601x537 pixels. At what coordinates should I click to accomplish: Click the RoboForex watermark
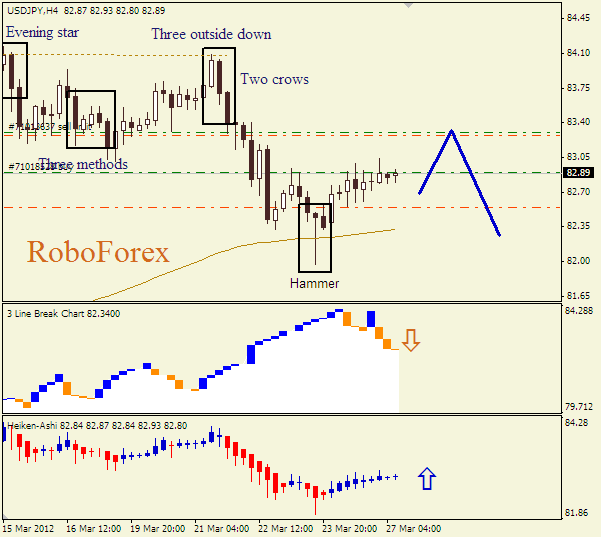click(98, 251)
